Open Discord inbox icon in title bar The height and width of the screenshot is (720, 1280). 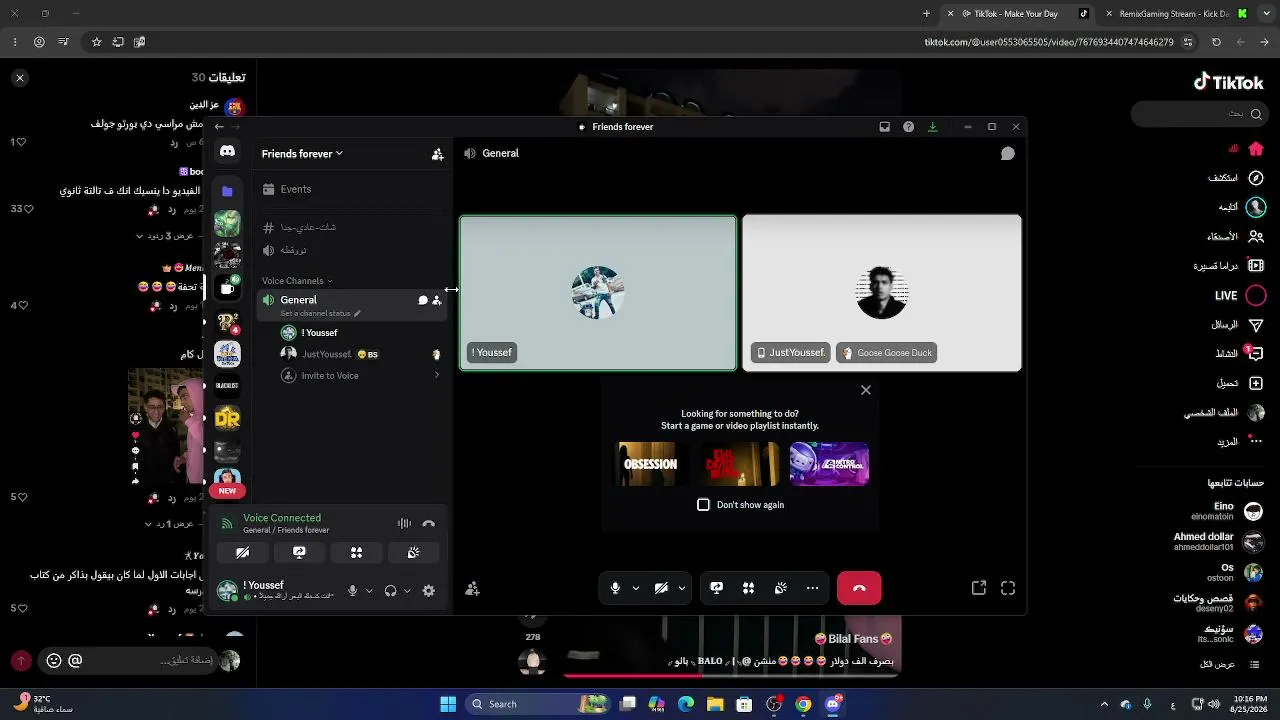[884, 127]
